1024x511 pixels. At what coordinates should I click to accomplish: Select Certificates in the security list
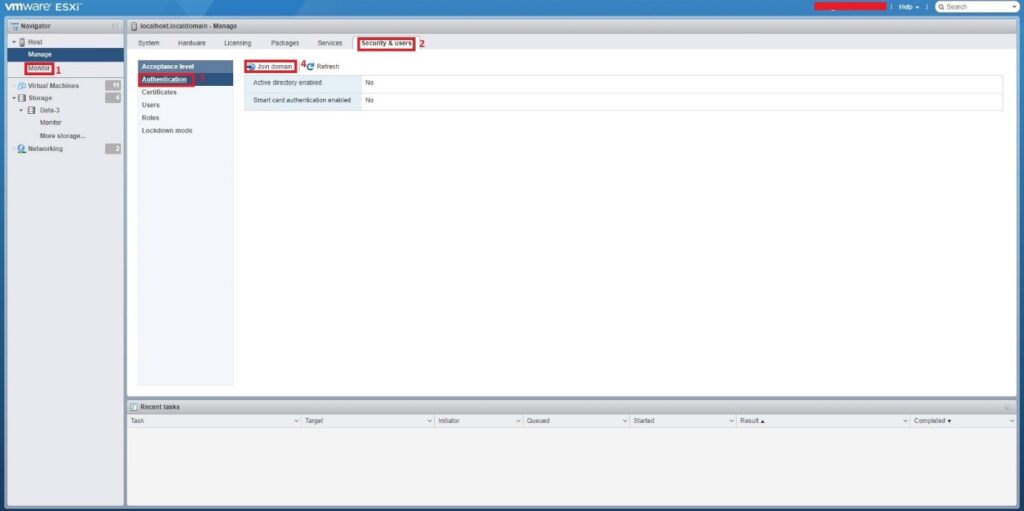159,92
